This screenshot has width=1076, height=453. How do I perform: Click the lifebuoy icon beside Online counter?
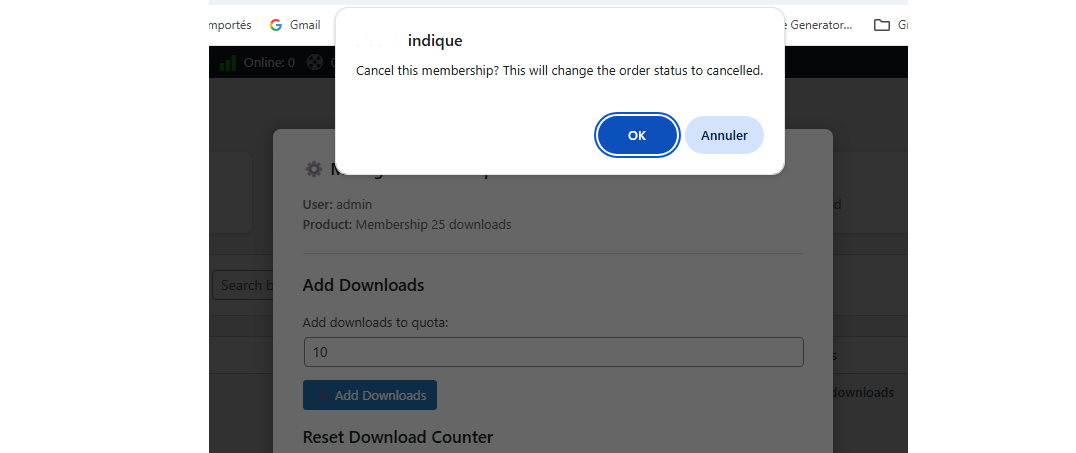coord(315,62)
